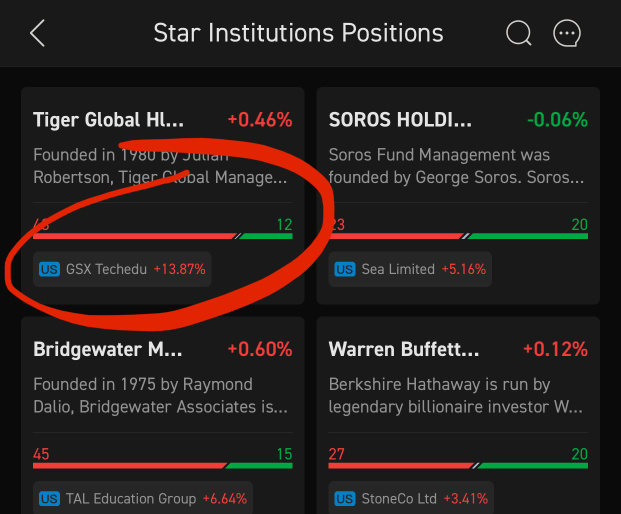This screenshot has width=621, height=514.
Task: Tap Bridgewater red count 45
Action: pos(41,454)
